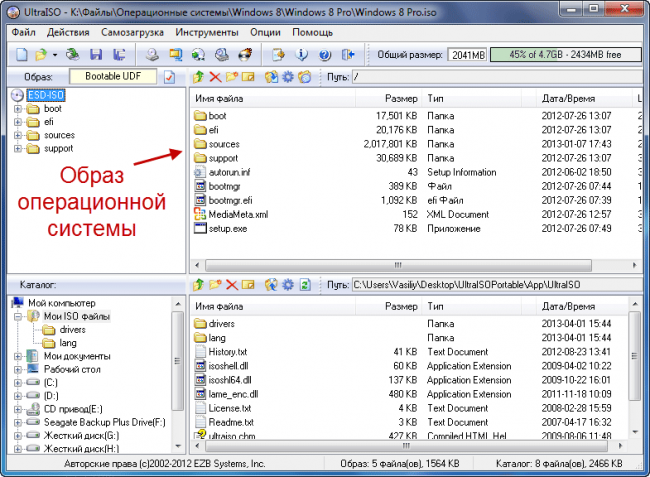The width and height of the screenshot is (650, 477).
Task: Select setup.exe in the image file list
Action: click(228, 229)
